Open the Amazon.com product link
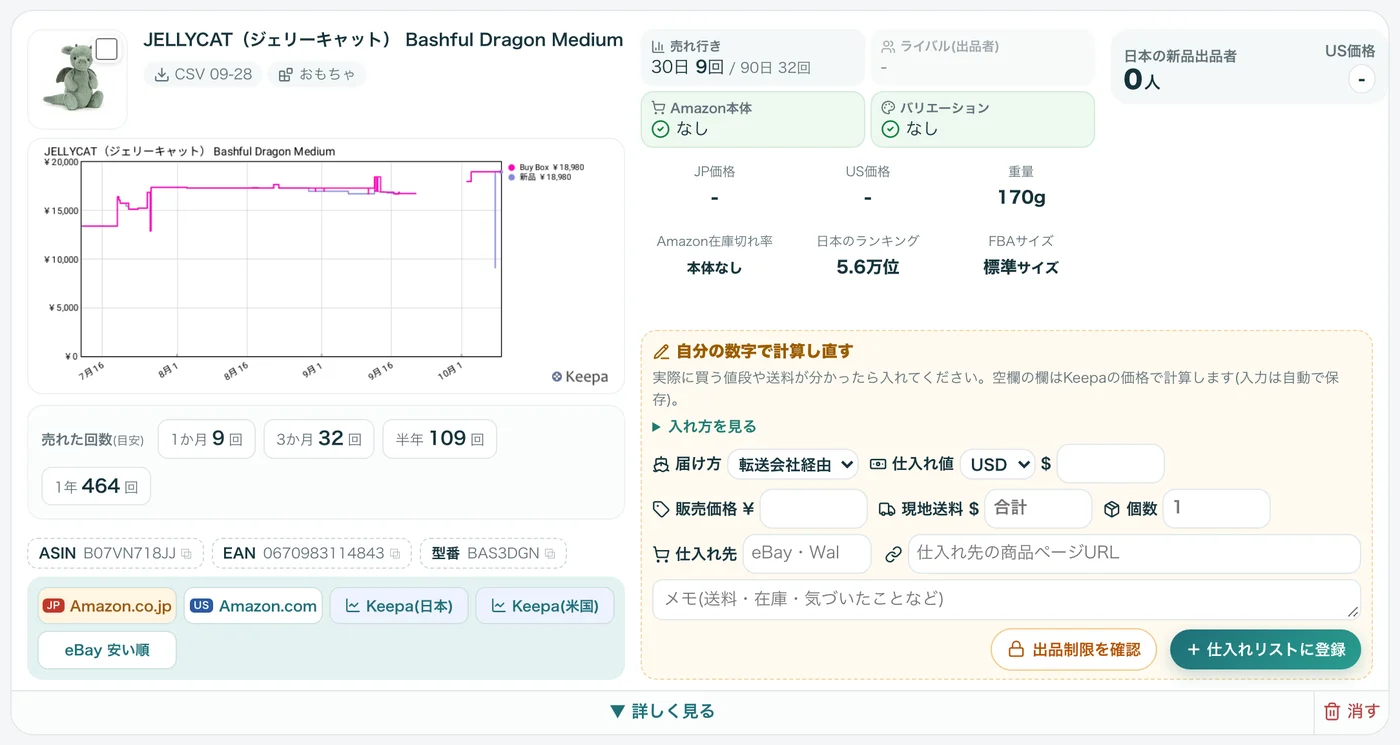The width and height of the screenshot is (1400, 745). click(x=254, y=606)
